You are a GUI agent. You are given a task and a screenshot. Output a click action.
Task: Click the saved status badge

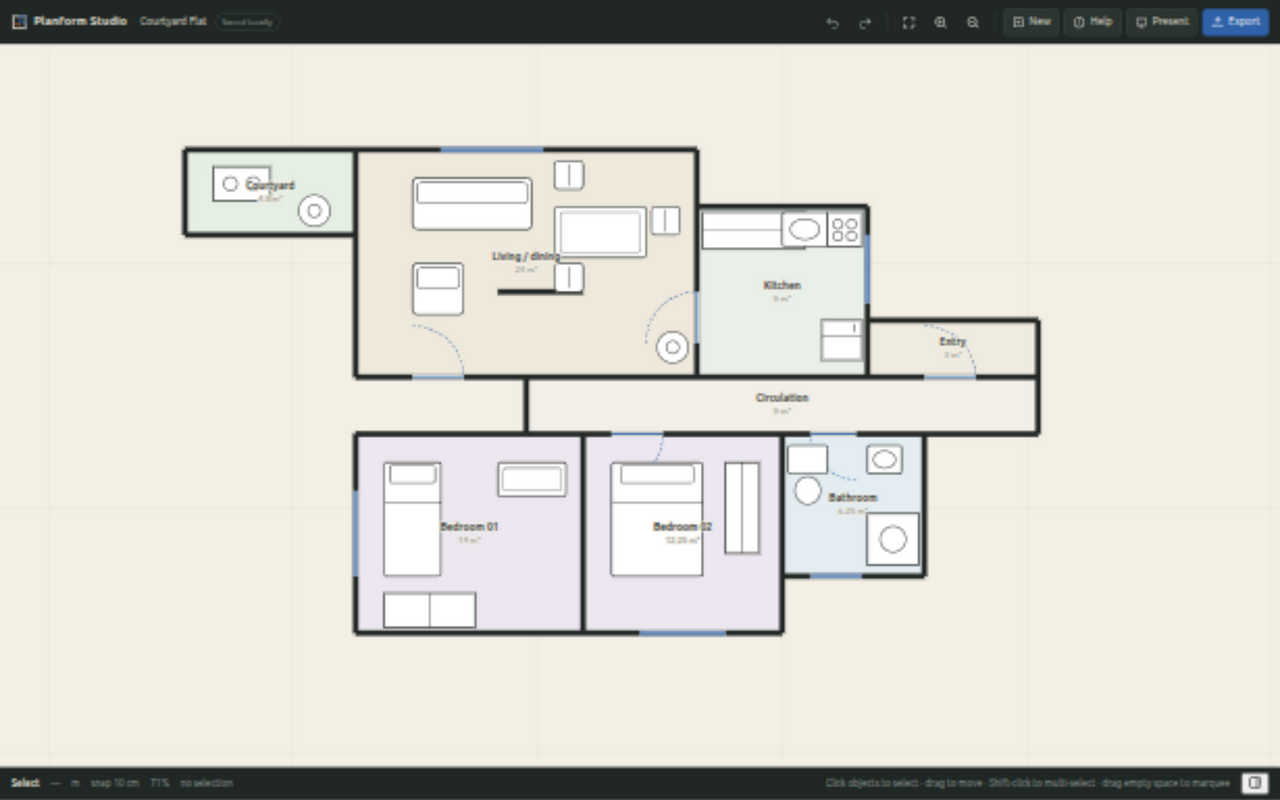point(247,22)
